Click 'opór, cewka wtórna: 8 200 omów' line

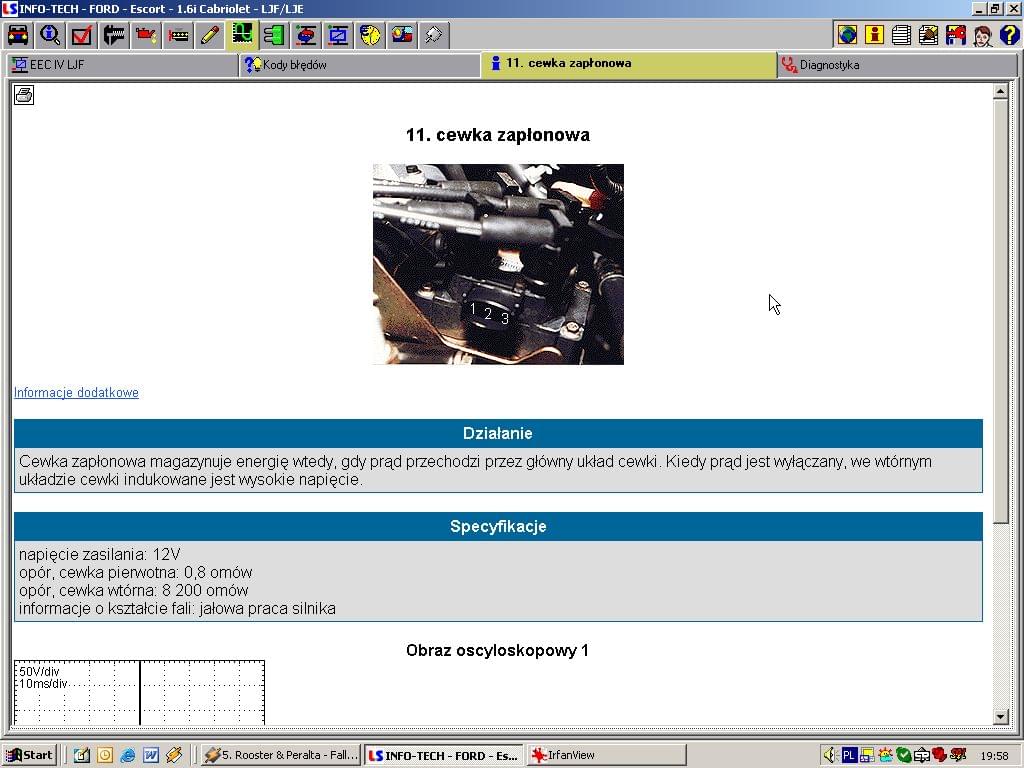pos(134,591)
